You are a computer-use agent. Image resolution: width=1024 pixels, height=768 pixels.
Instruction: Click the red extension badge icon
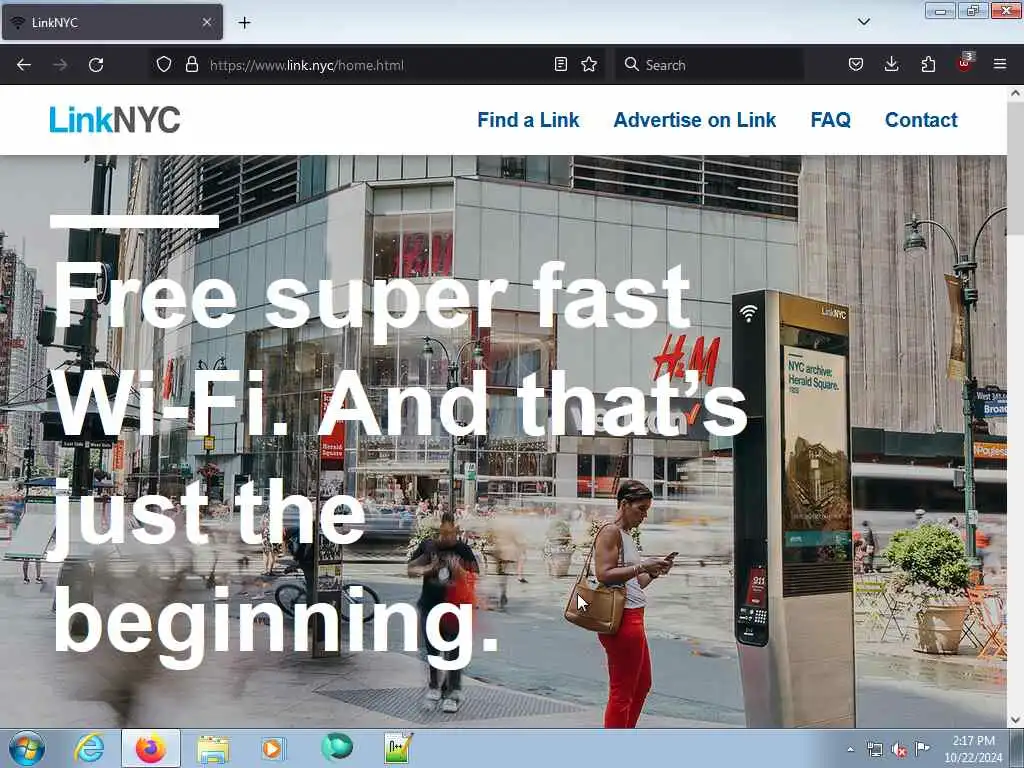tap(965, 63)
